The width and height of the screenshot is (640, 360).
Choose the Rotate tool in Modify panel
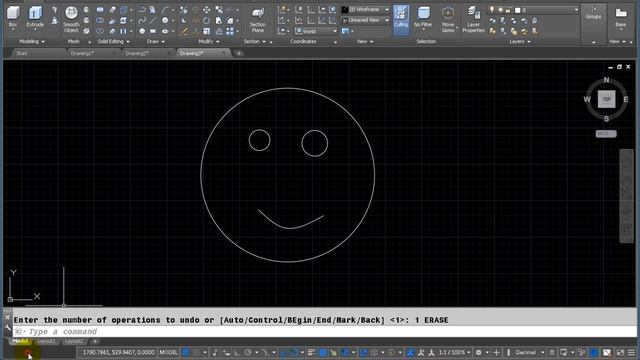pyautogui.click(x=207, y=20)
